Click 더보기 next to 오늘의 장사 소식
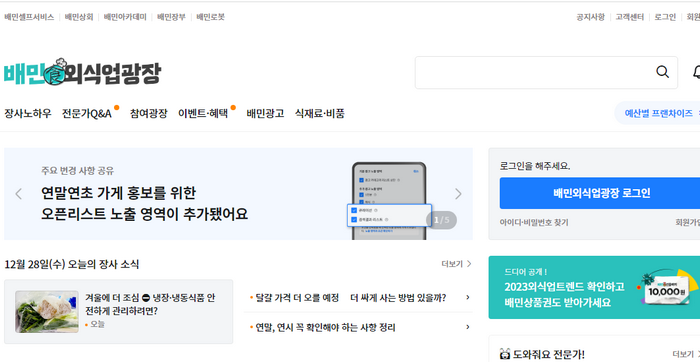The width and height of the screenshot is (700, 362). click(x=456, y=264)
